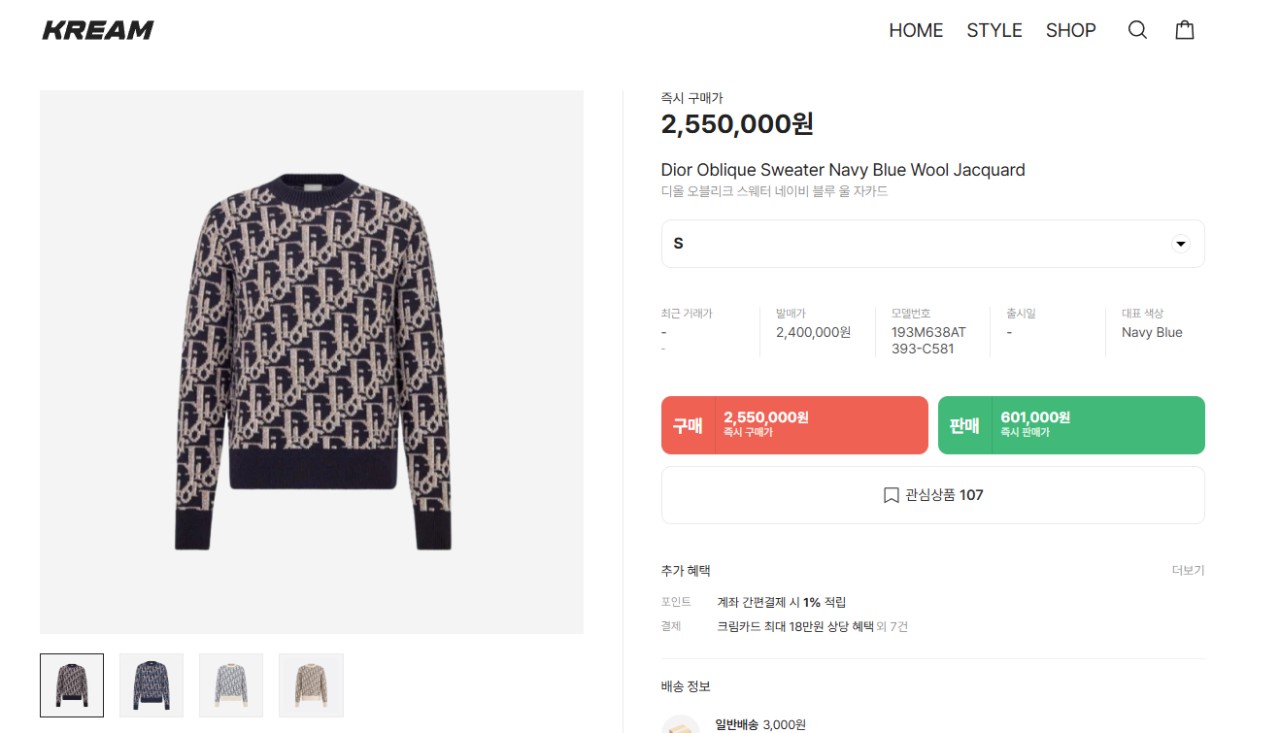This screenshot has width=1280, height=733.
Task: Open the shopping bag icon
Action: coord(1185,30)
